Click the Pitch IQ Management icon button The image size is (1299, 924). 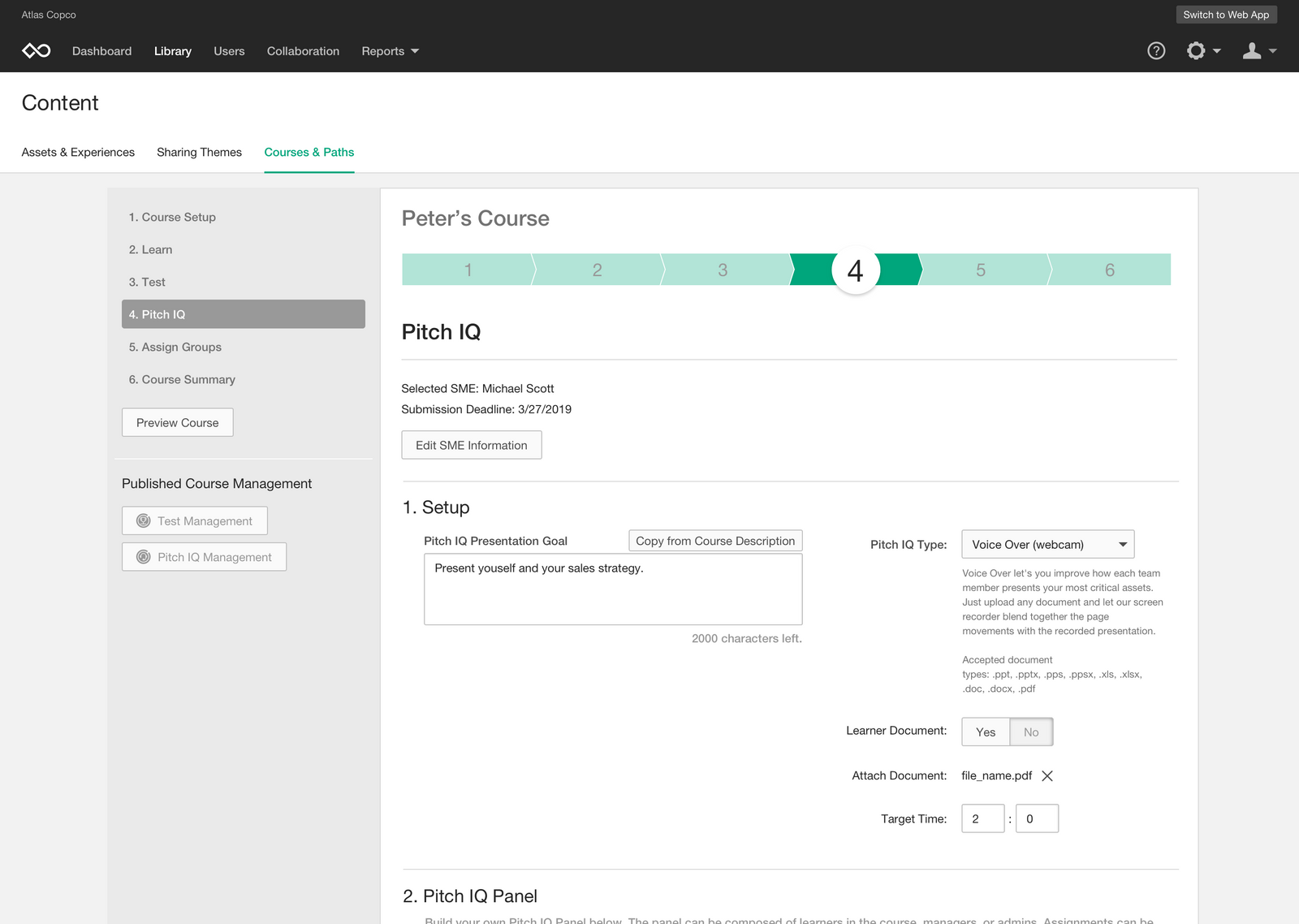(x=204, y=557)
